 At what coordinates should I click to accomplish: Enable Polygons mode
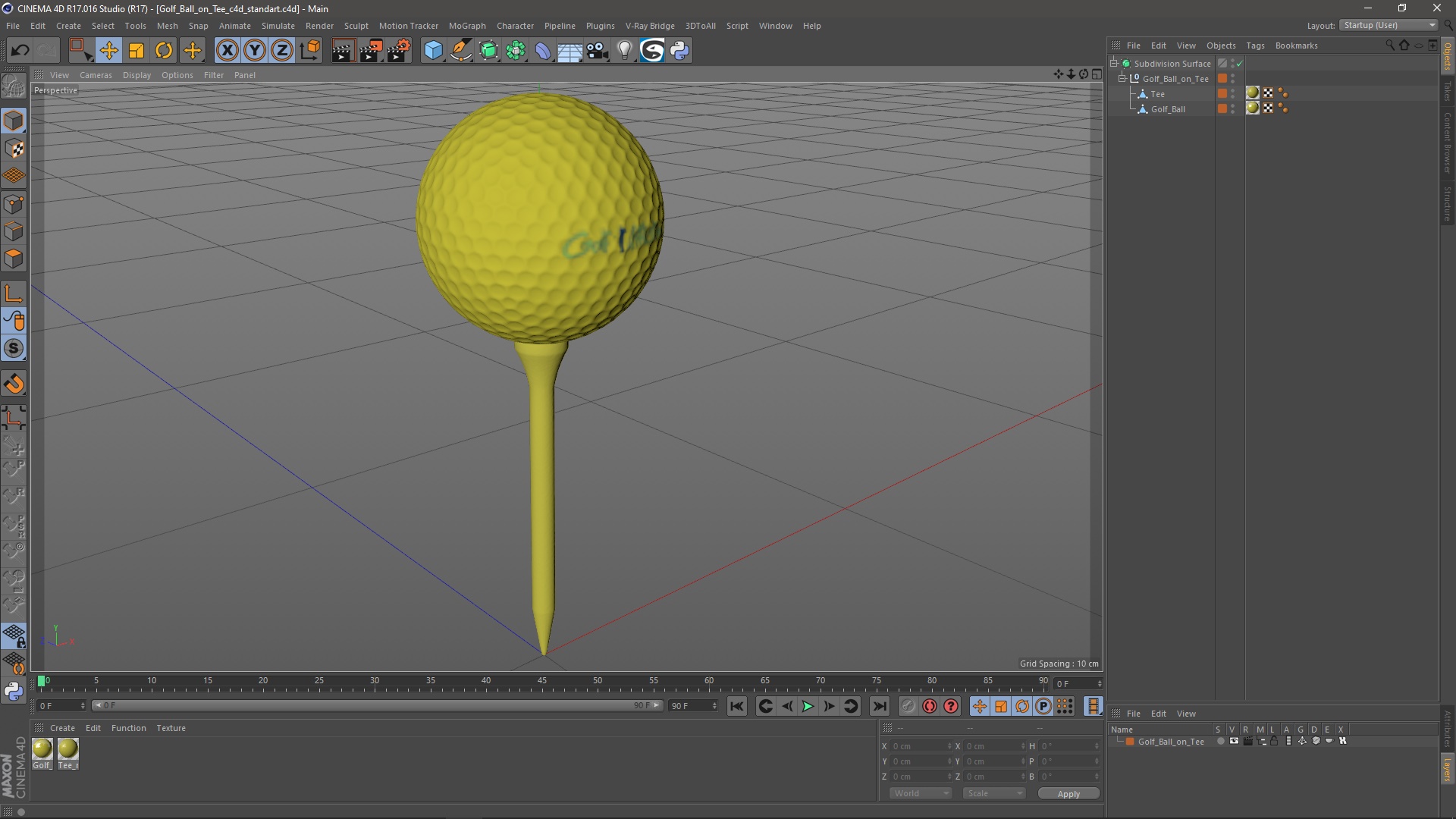click(x=14, y=259)
